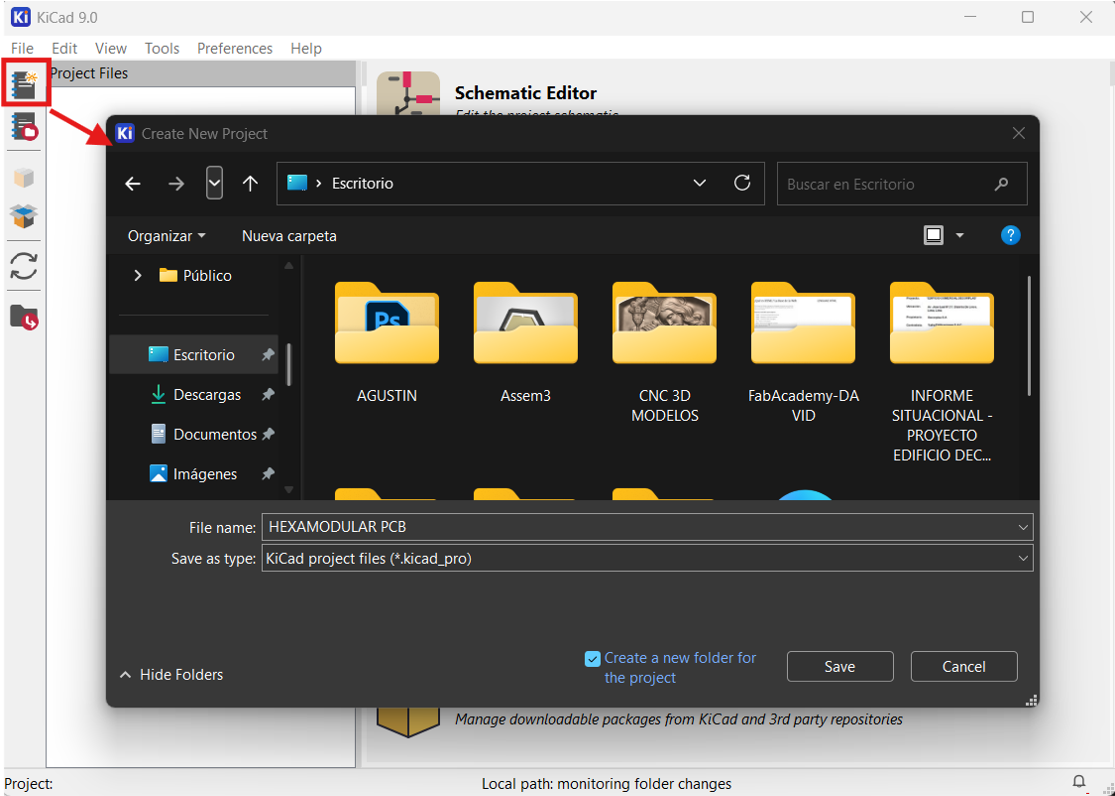Click the New Project icon in KiCad toolbar
Viewport: 1115px width, 796px height.
[24, 85]
